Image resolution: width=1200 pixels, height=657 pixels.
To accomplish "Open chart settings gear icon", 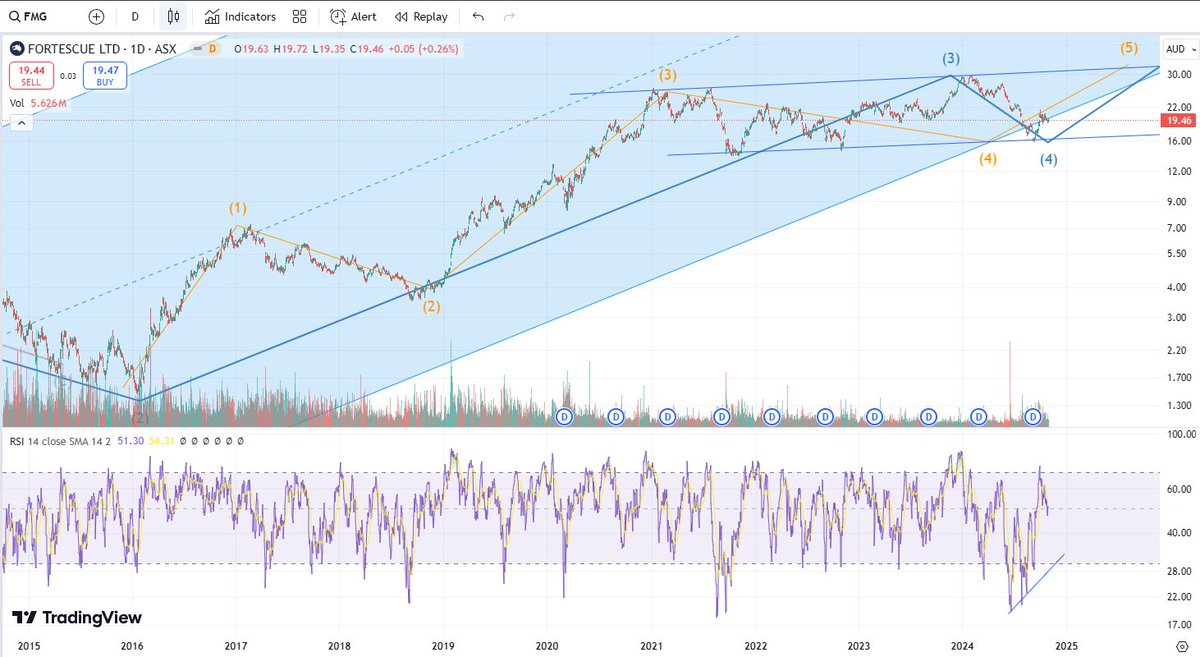I will pos(1182,647).
